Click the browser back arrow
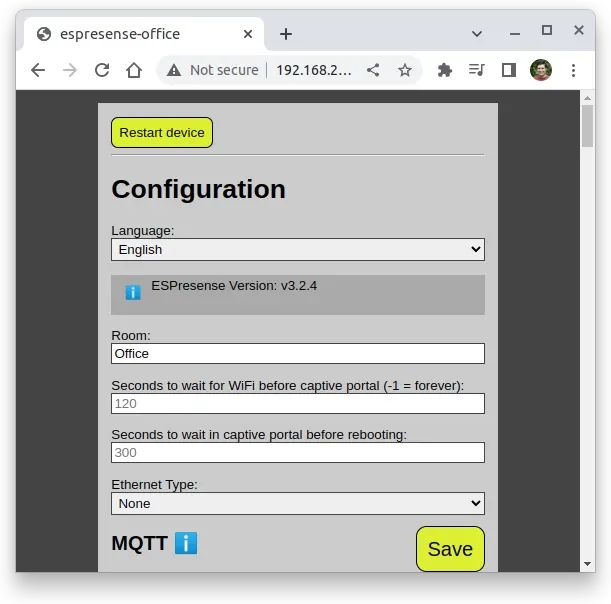Image resolution: width=611 pixels, height=604 pixels. 38,71
